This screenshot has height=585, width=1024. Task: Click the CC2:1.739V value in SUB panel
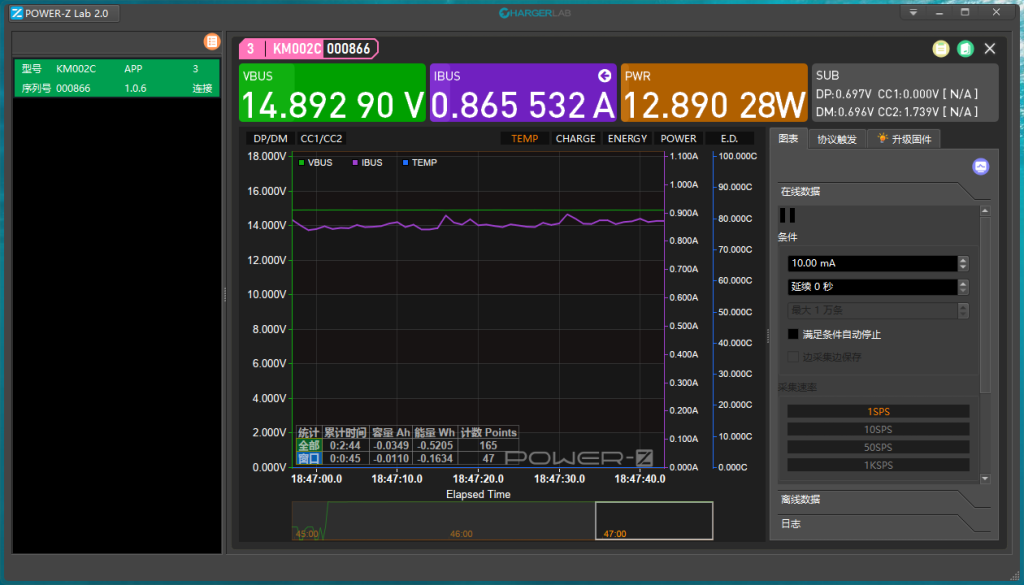pos(907,112)
